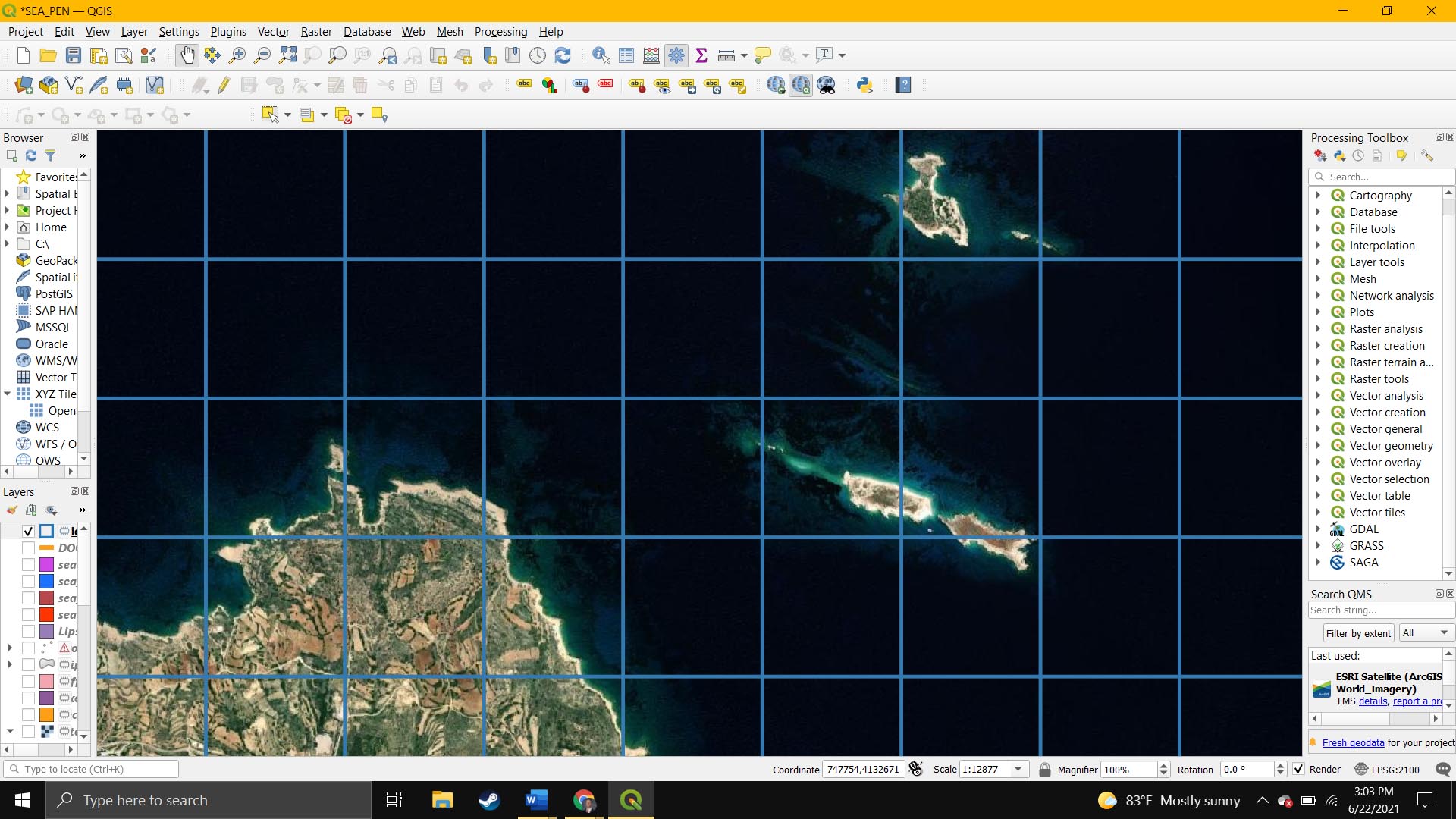Click Save Project floppy disk icon
1456x819 pixels.
[x=74, y=55]
